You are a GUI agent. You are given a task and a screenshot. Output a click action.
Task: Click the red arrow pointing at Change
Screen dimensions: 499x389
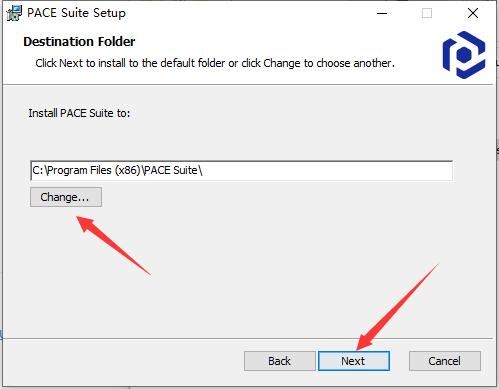pyautogui.click(x=113, y=245)
